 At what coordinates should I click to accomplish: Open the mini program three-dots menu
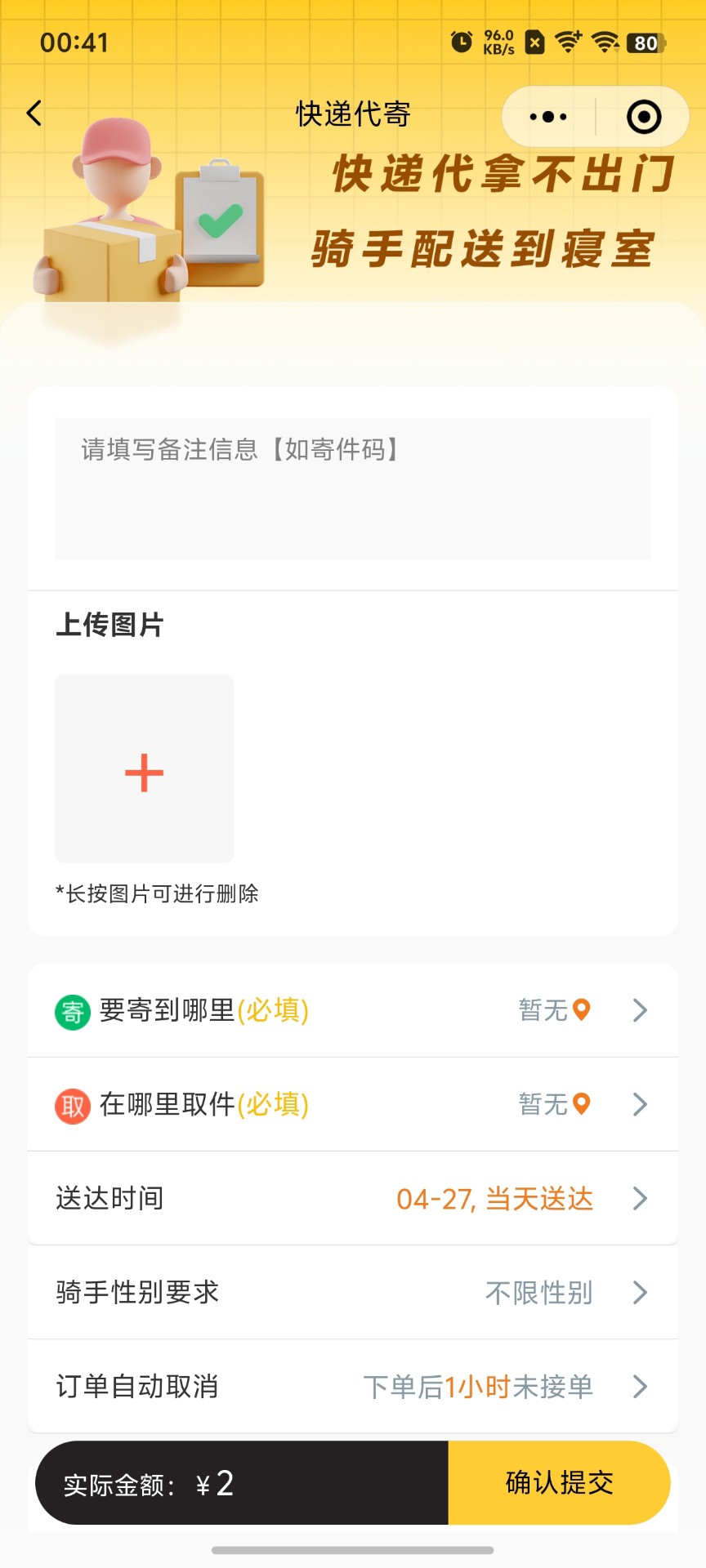click(x=548, y=117)
